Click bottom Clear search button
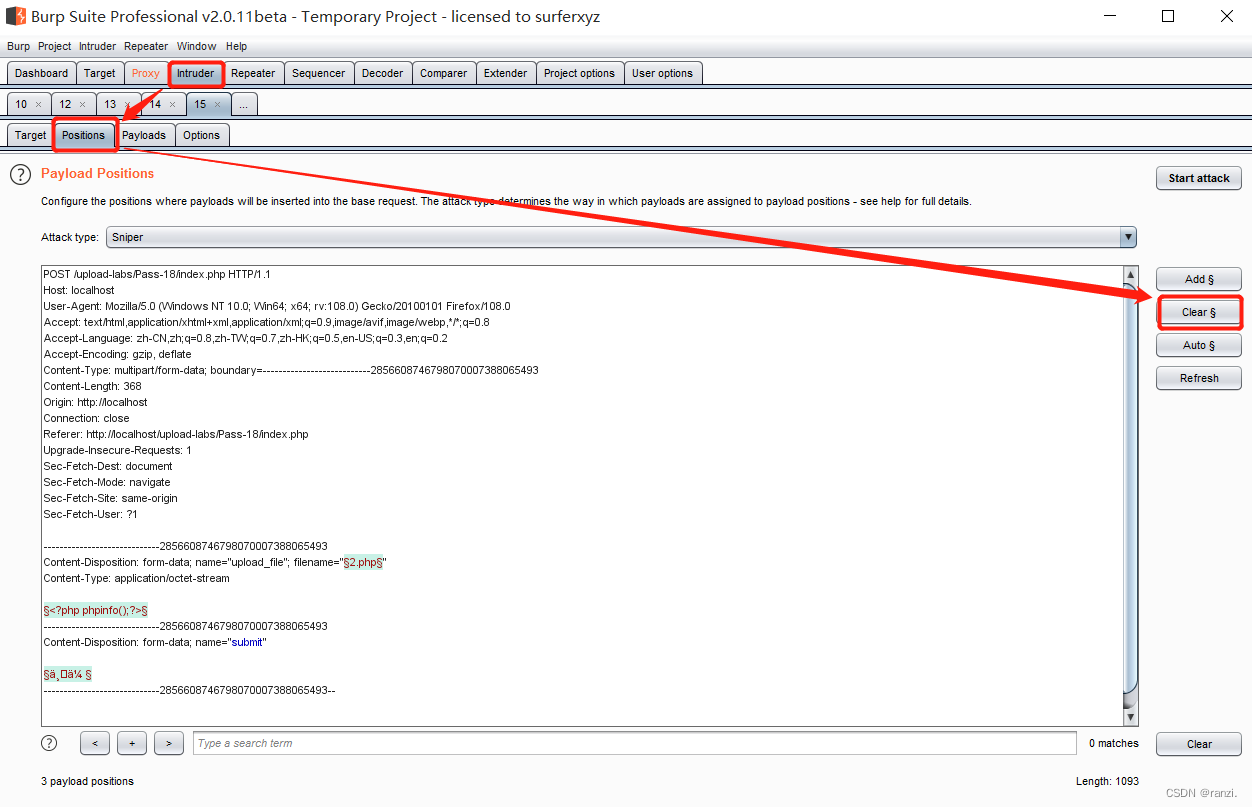 (x=1199, y=744)
